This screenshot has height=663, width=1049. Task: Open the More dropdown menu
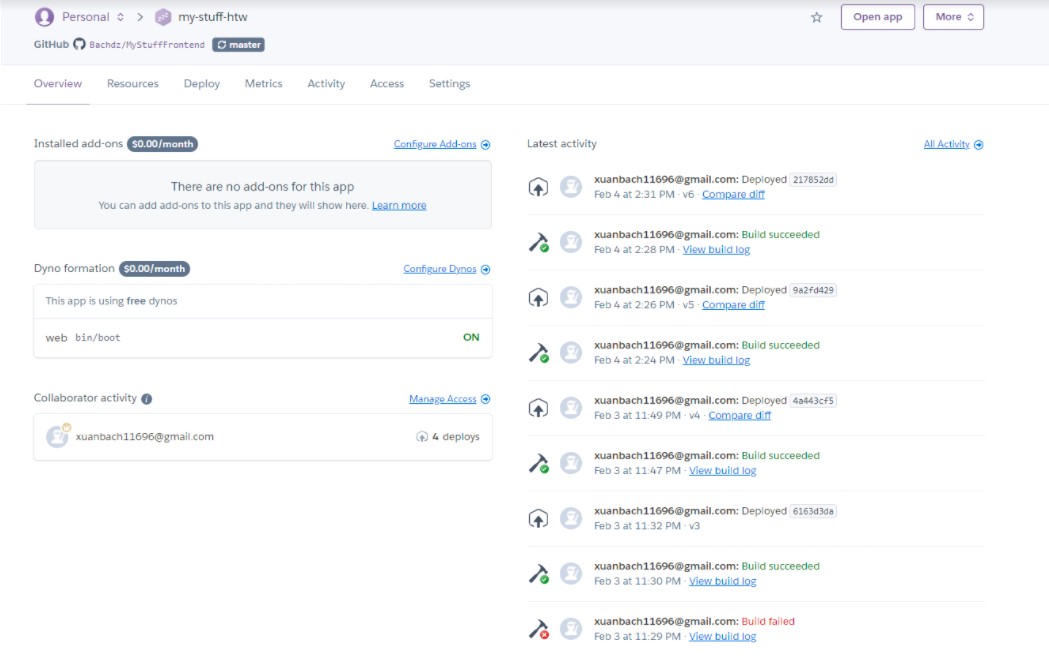[x=953, y=17]
